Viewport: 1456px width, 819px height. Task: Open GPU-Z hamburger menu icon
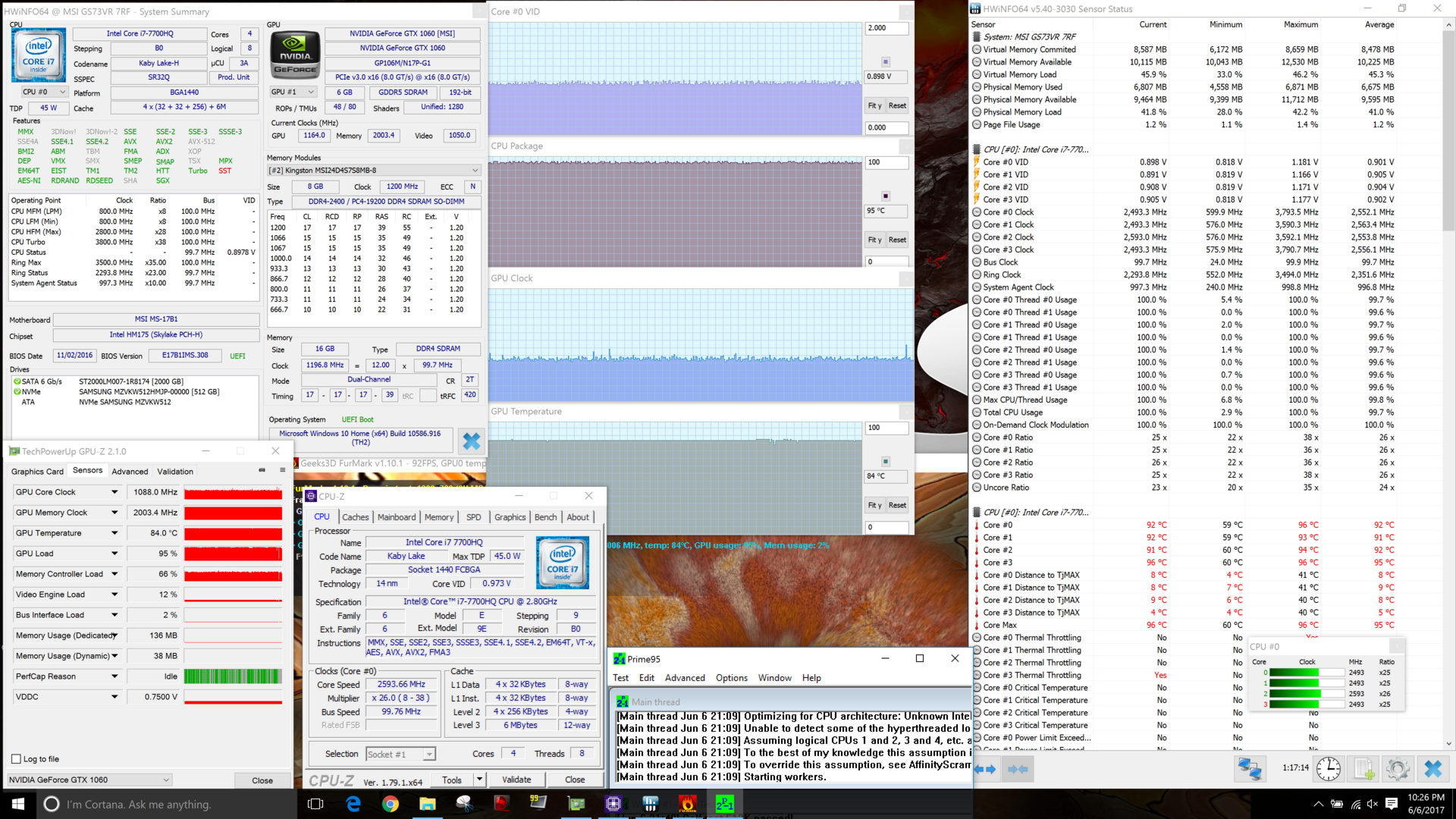click(x=282, y=470)
